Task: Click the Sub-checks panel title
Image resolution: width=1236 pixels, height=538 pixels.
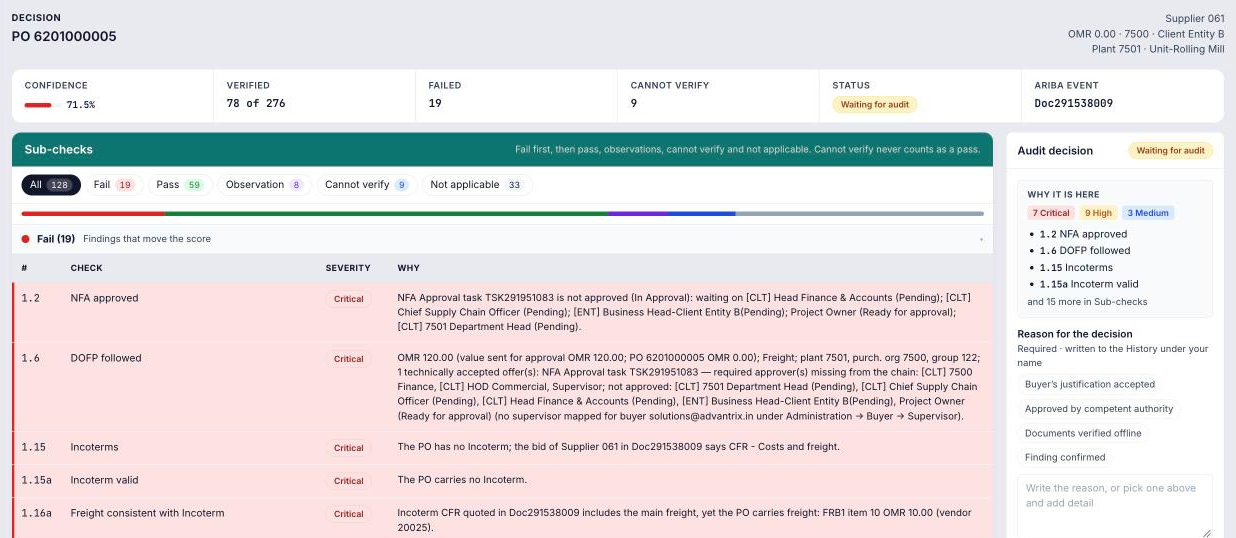Action: (58, 150)
